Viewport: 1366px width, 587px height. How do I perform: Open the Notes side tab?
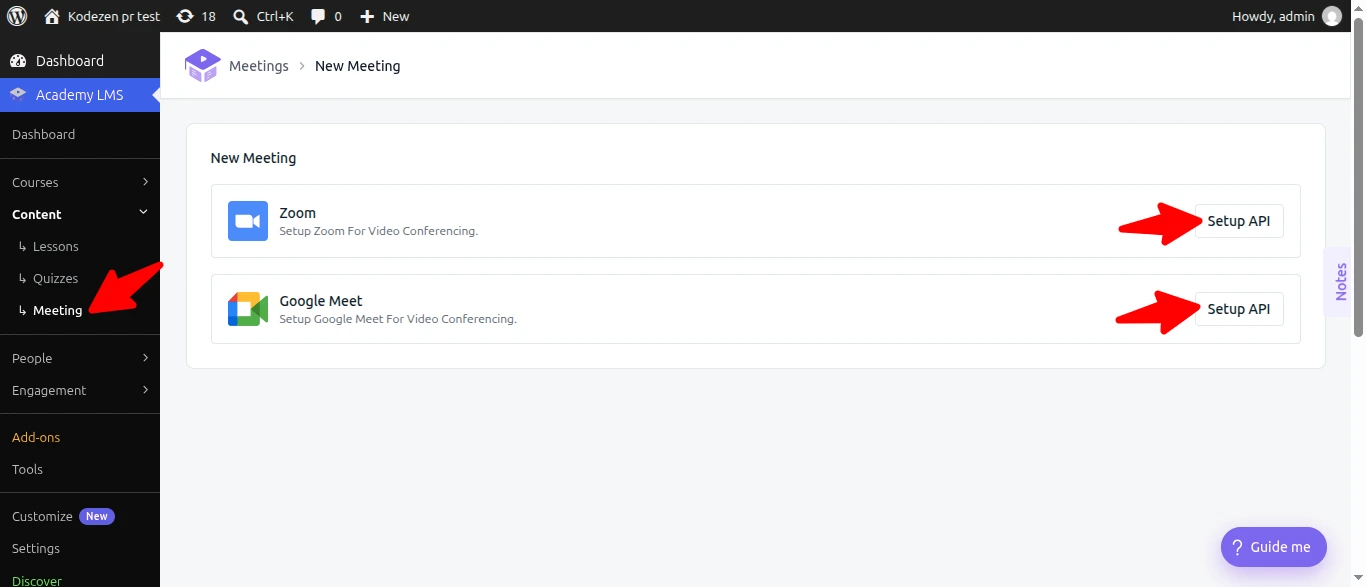tap(1340, 282)
